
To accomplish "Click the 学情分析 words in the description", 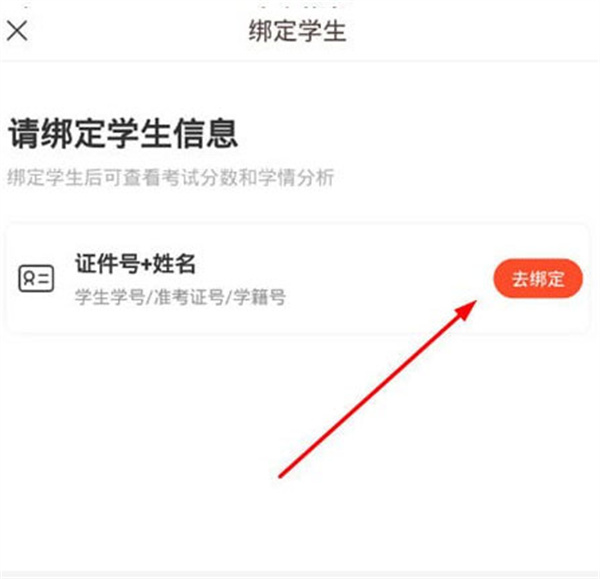I will [297, 177].
